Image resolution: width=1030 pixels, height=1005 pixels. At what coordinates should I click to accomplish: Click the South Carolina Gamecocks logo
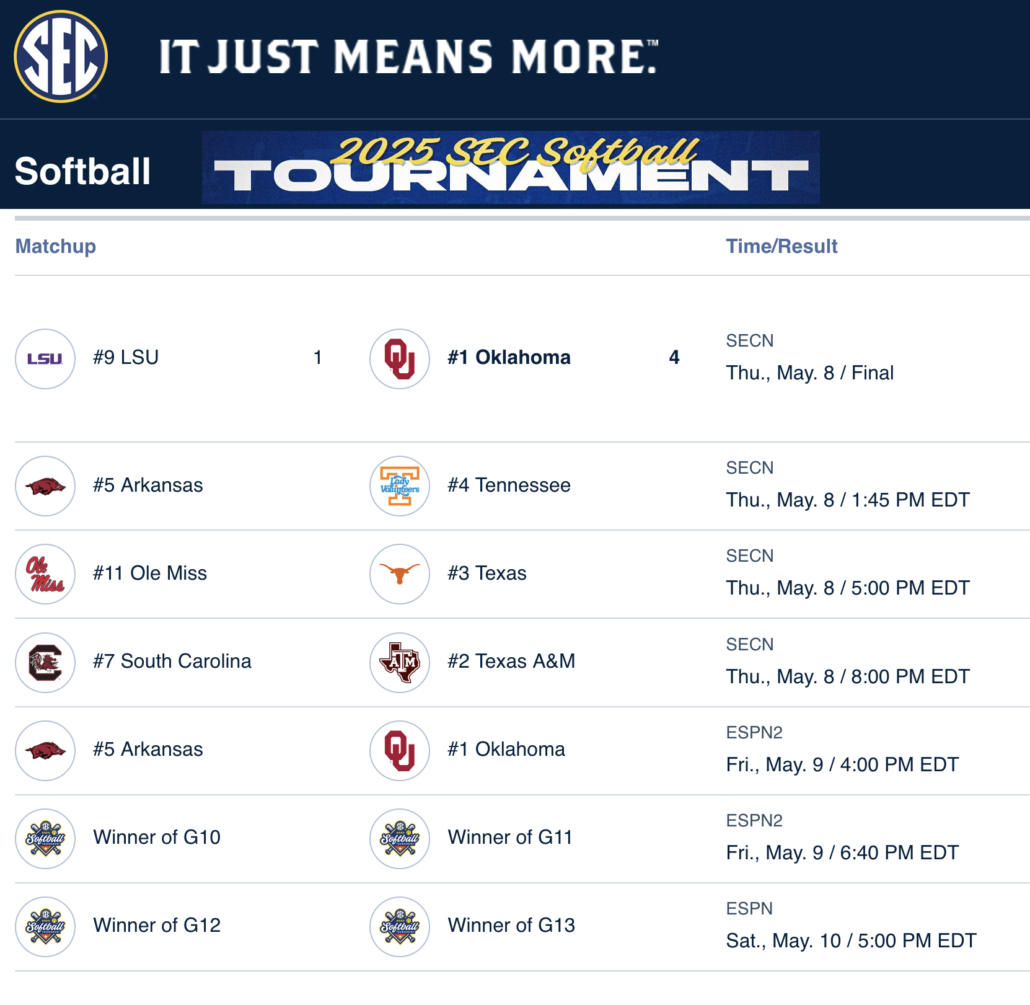point(45,662)
